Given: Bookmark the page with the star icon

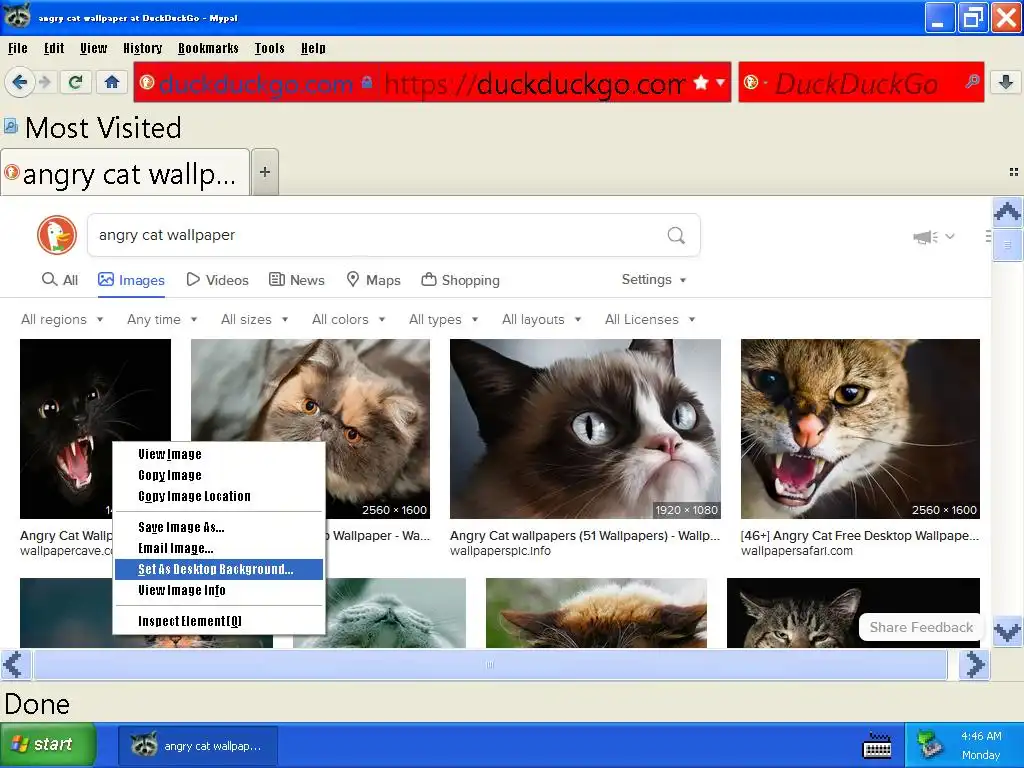Looking at the screenshot, I should tap(701, 82).
